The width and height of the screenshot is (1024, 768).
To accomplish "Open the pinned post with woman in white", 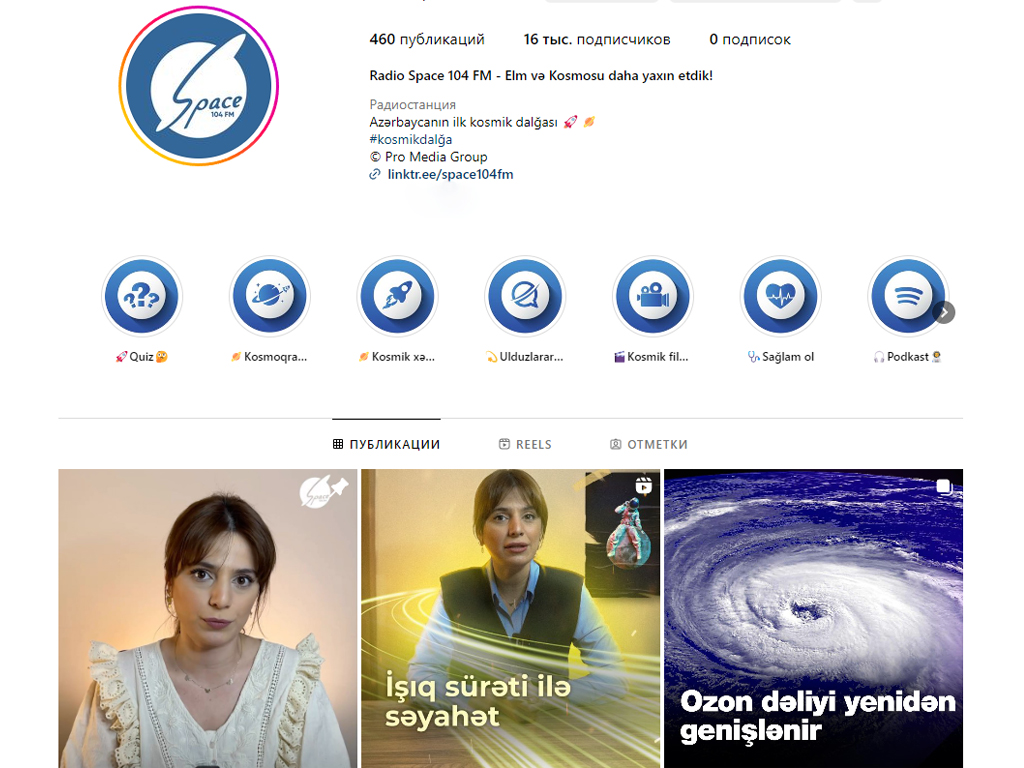I will point(208,618).
